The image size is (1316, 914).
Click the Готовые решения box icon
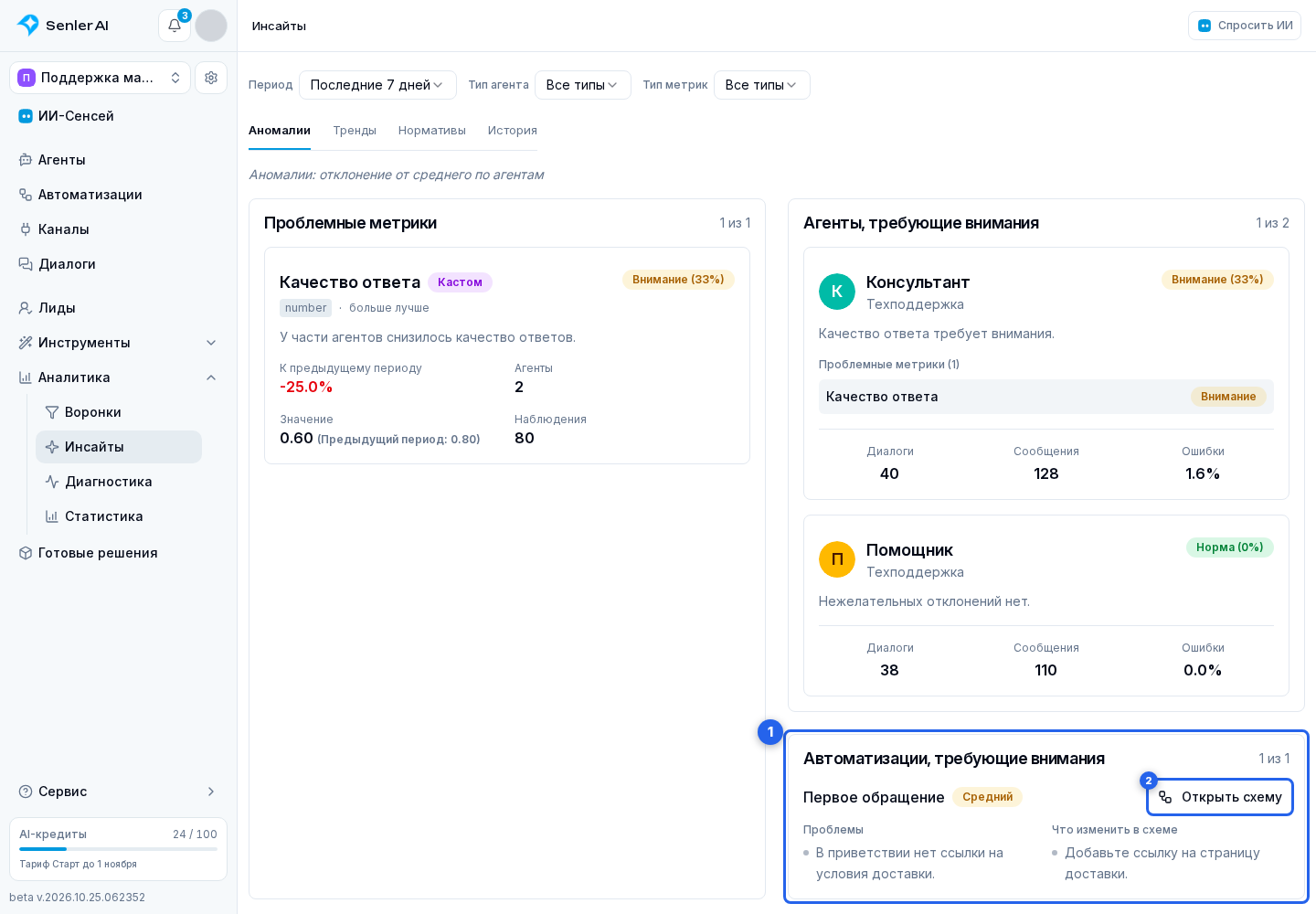pyautogui.click(x=26, y=553)
